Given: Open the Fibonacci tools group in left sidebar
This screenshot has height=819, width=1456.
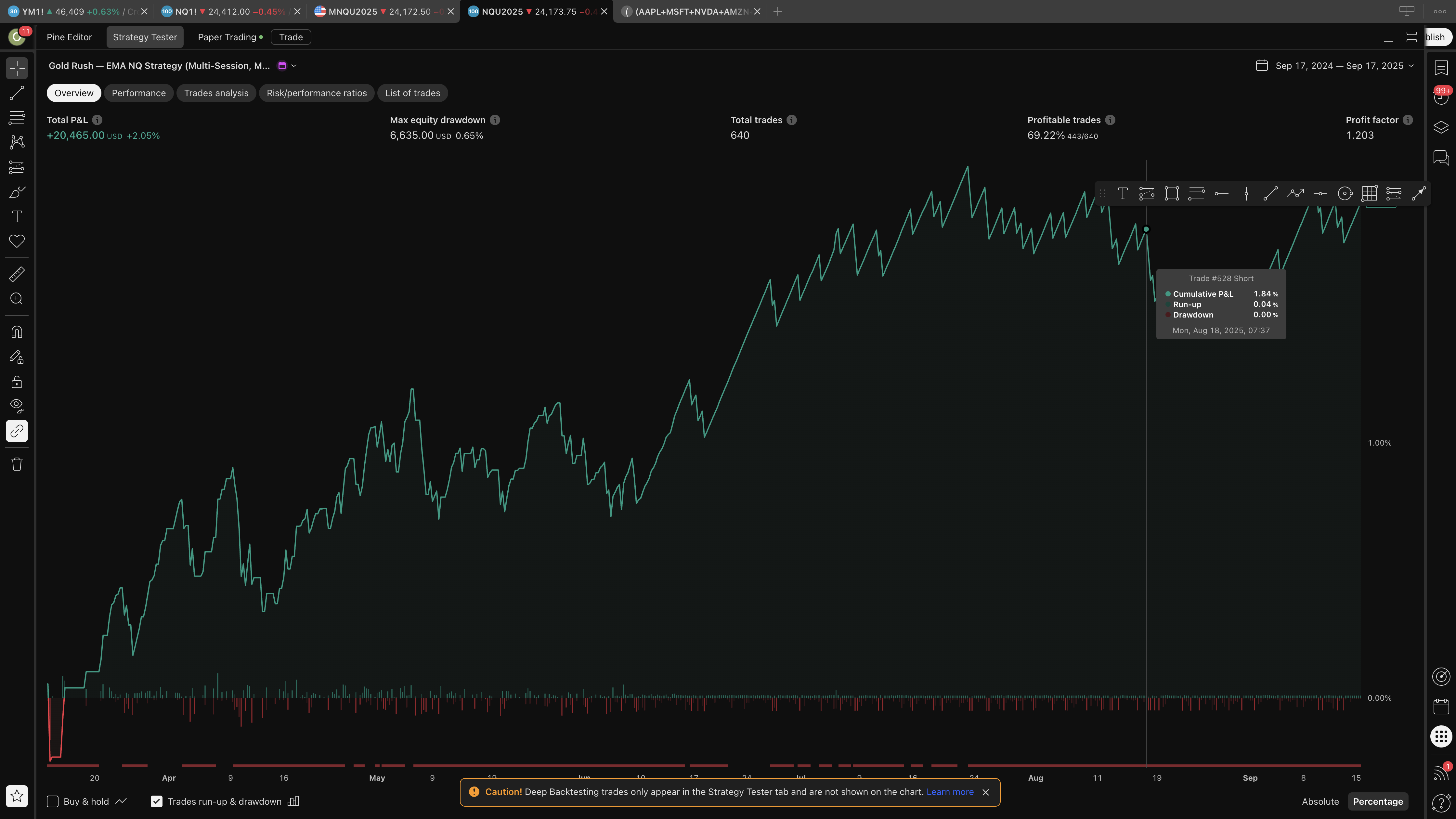Looking at the screenshot, I should 17,118.
